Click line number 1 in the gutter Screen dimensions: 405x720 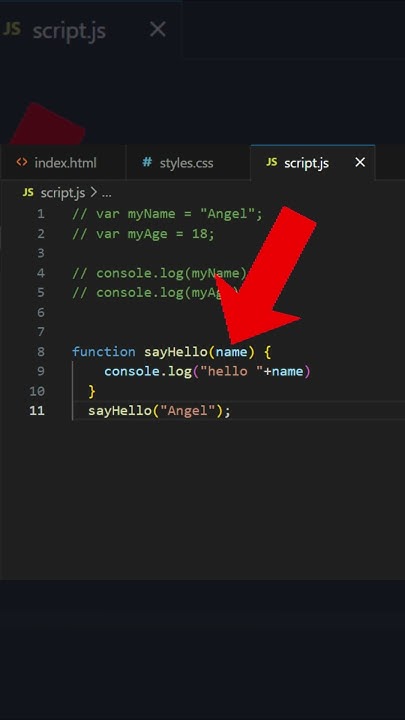pos(41,214)
